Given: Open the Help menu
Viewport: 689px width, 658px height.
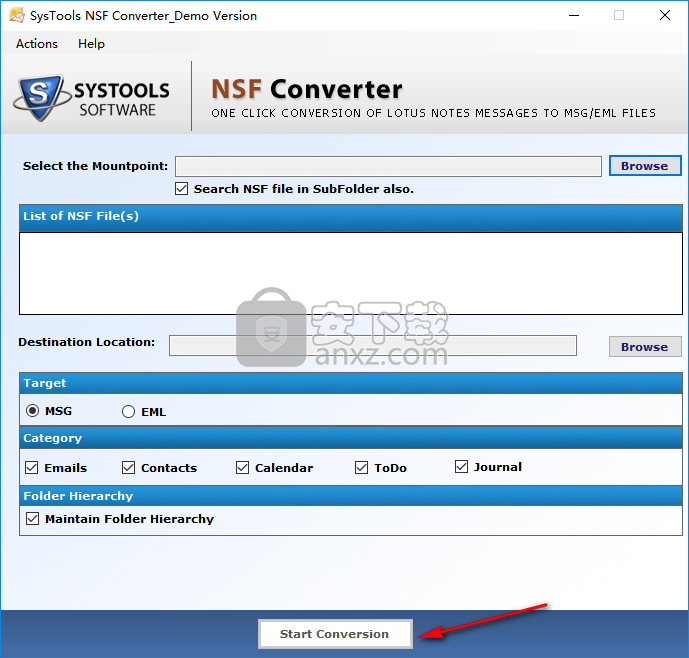Looking at the screenshot, I should (x=91, y=44).
